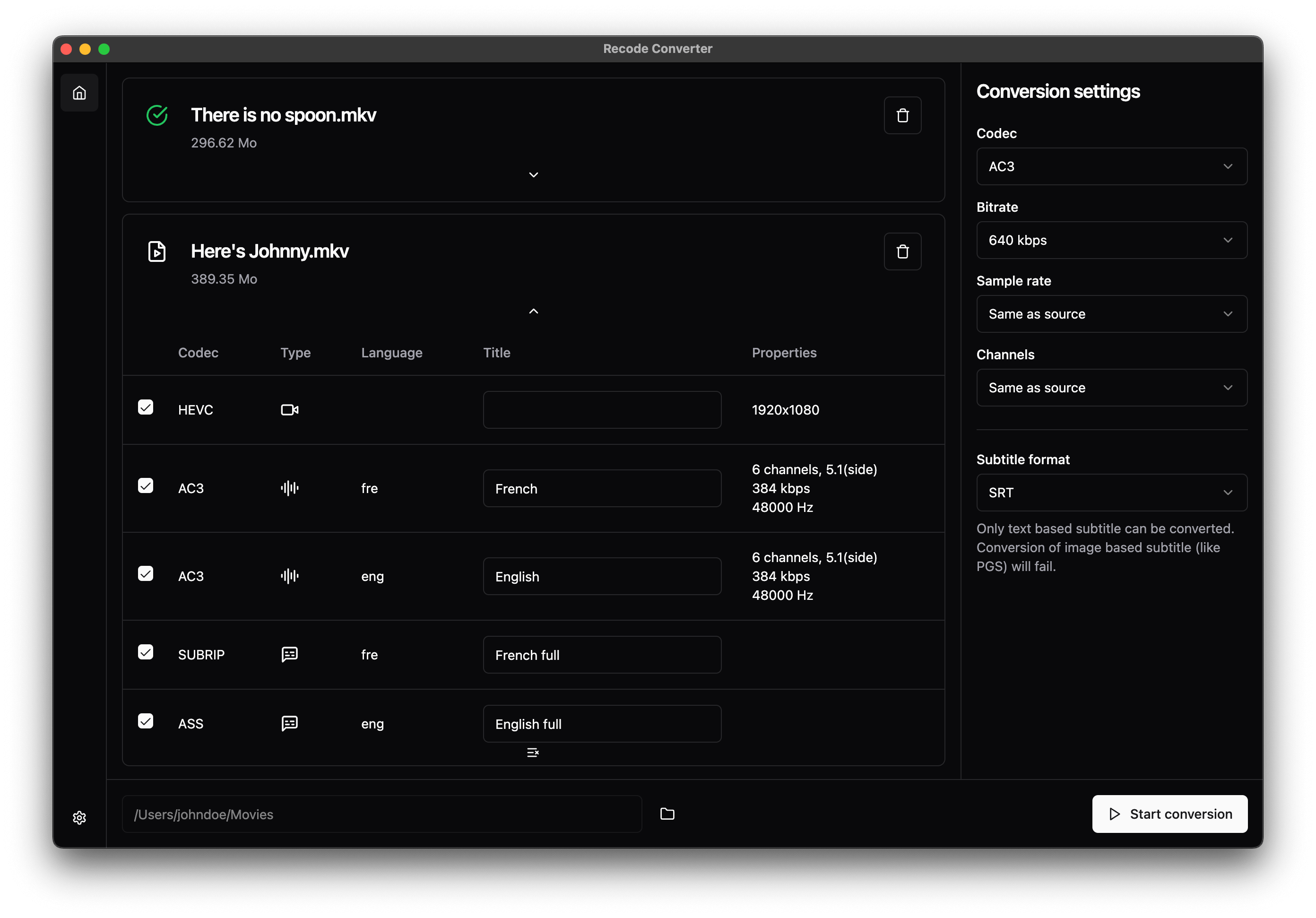
Task: Click the clear list icon below tracks
Action: click(x=532, y=753)
